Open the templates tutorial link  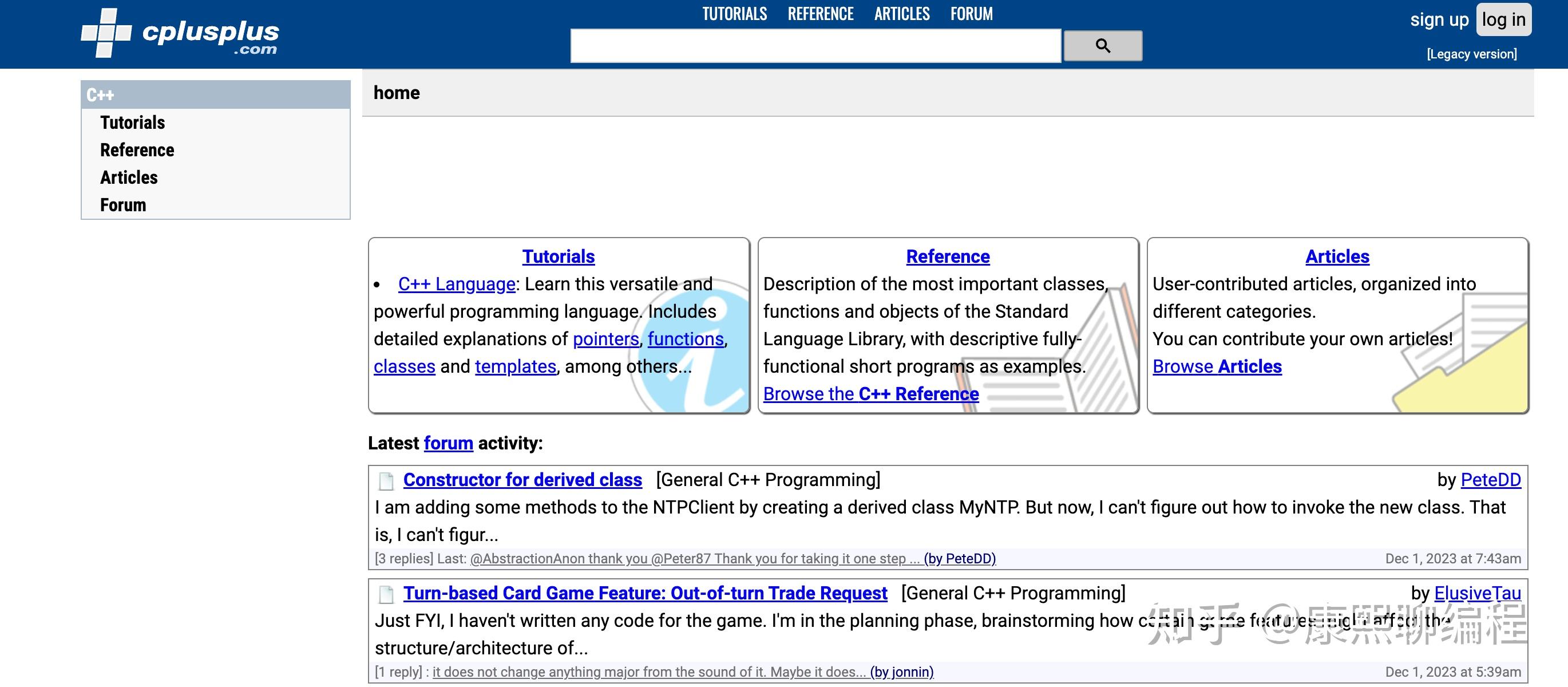tap(515, 366)
